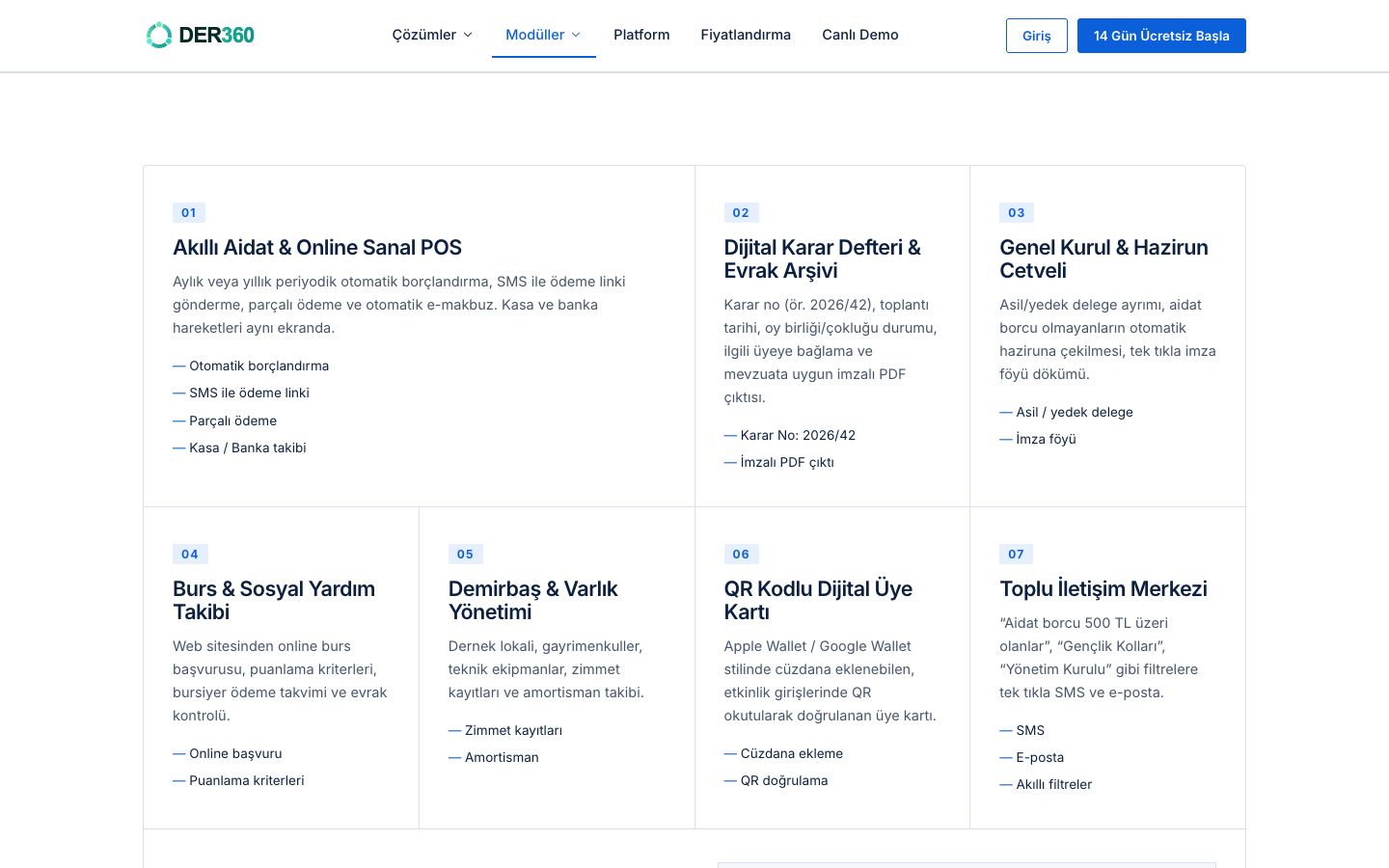Viewport: 1389px width, 868px height.
Task: Start the 14 Gün Ücretsiz Başla trial
Action: [1161, 36]
